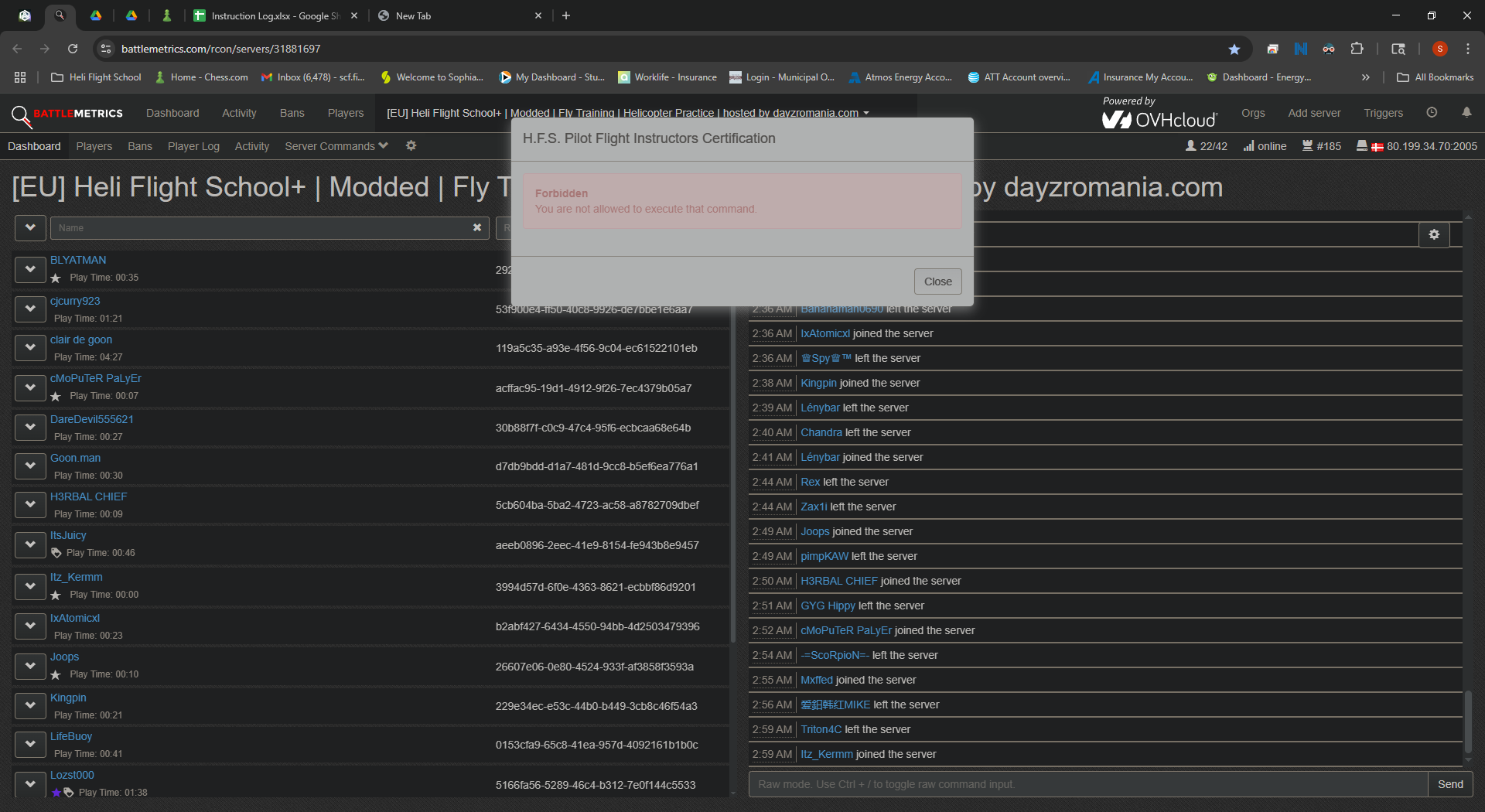Screen dimensions: 1485x812
Task: Click star flag icon on Itz_Kermm row
Action: (x=56, y=595)
